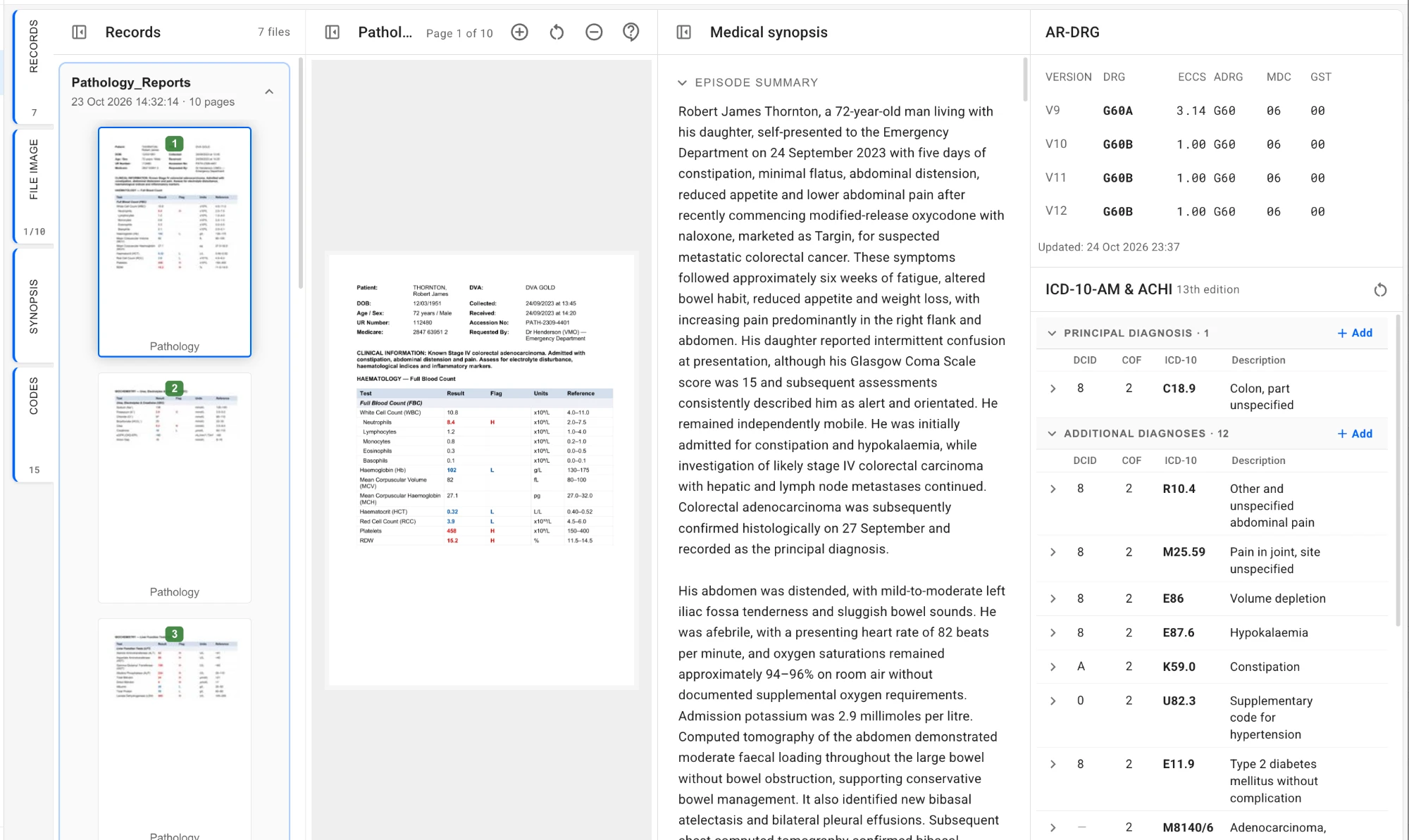Collapse the EPISODE SUMMARY section
1409x840 pixels.
coord(682,82)
